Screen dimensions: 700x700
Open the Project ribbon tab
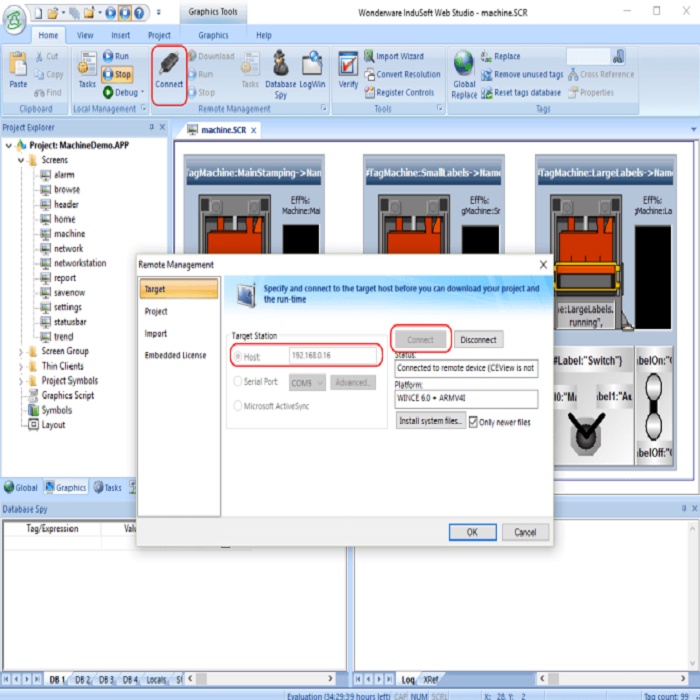click(x=159, y=35)
